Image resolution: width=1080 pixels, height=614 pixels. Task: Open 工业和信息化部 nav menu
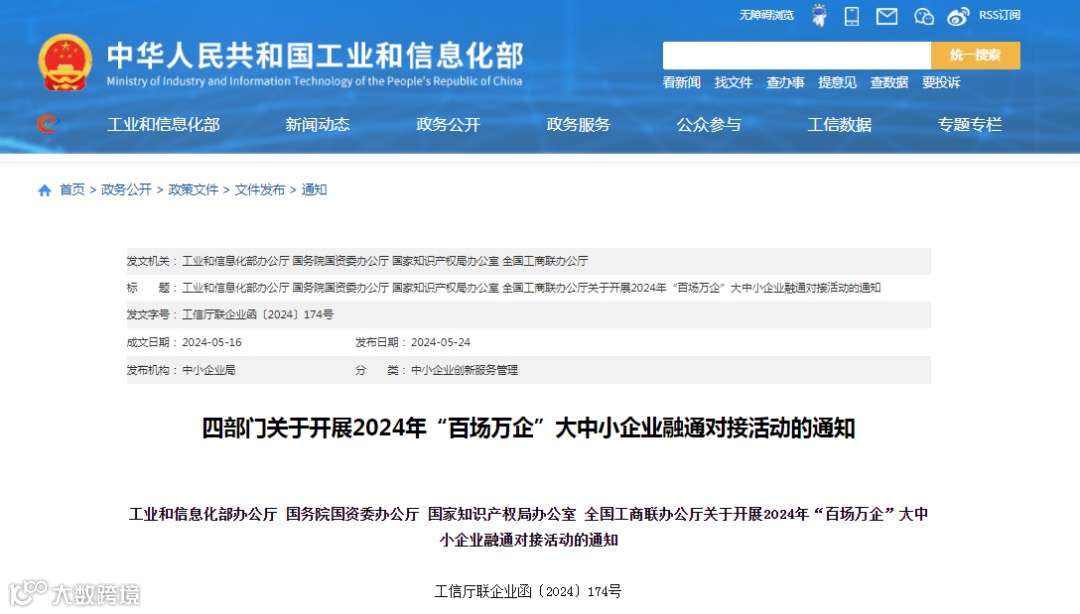[x=163, y=125]
